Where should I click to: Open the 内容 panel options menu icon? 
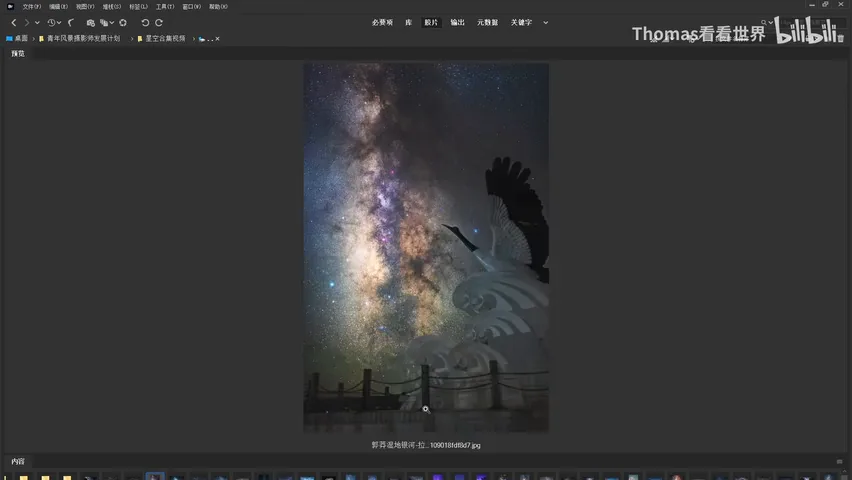click(840, 462)
